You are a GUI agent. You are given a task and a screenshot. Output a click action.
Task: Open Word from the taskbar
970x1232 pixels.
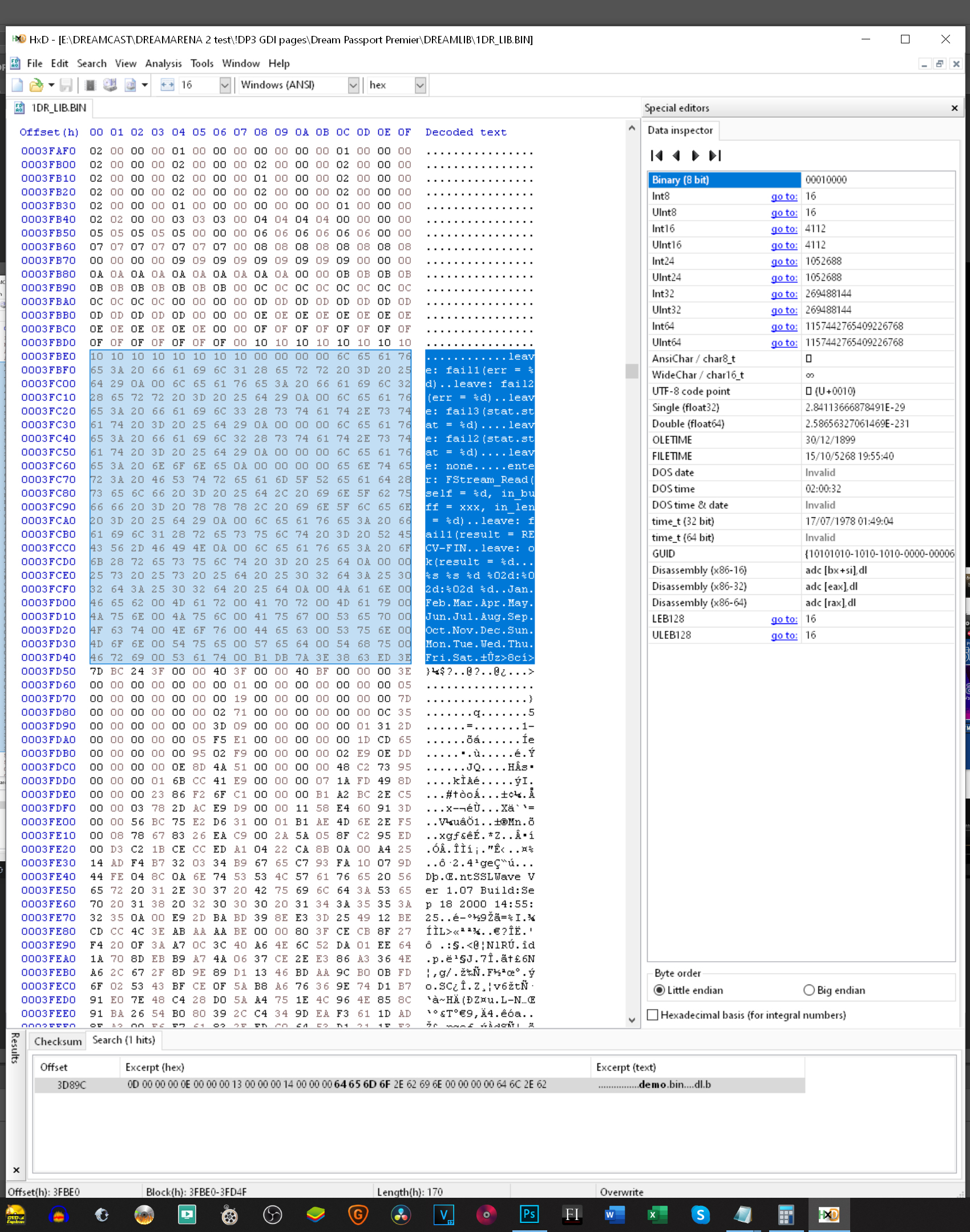tap(614, 1214)
